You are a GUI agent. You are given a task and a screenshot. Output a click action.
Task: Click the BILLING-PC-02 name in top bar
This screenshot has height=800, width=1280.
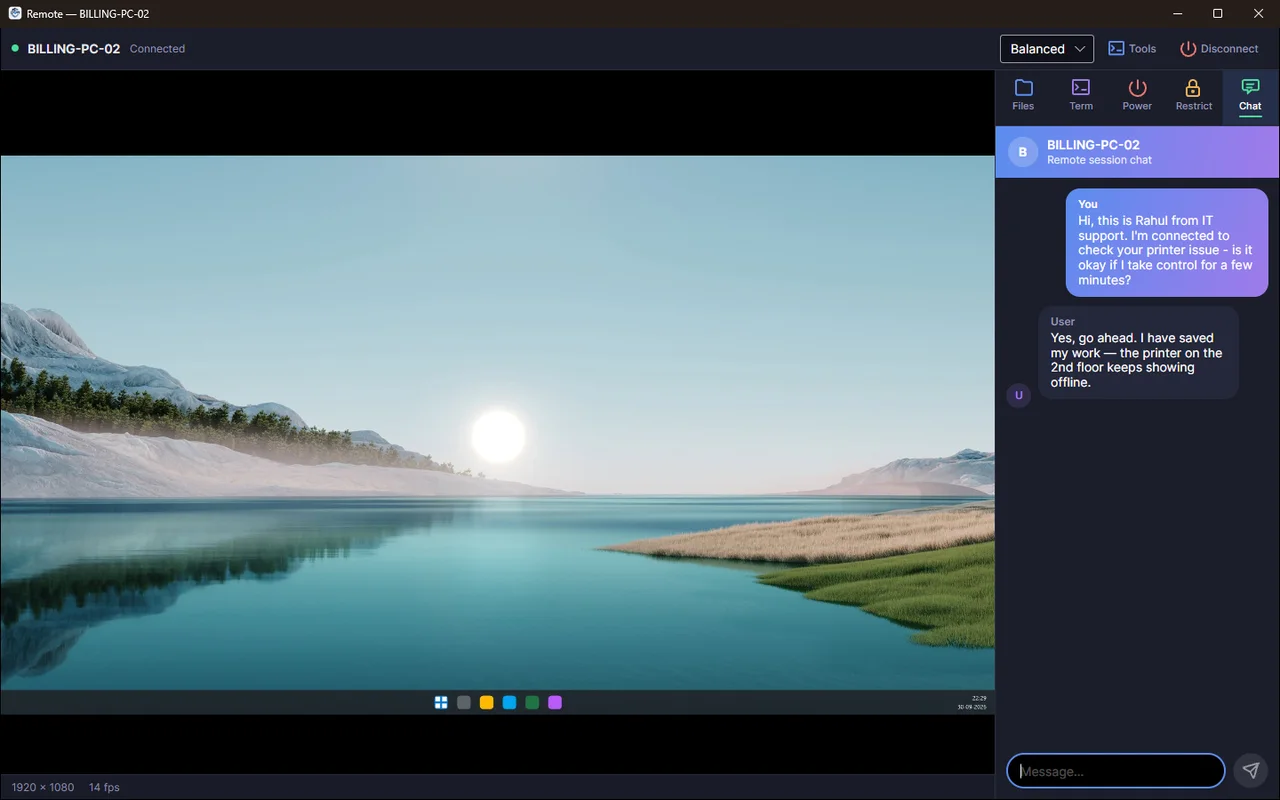(x=74, y=49)
